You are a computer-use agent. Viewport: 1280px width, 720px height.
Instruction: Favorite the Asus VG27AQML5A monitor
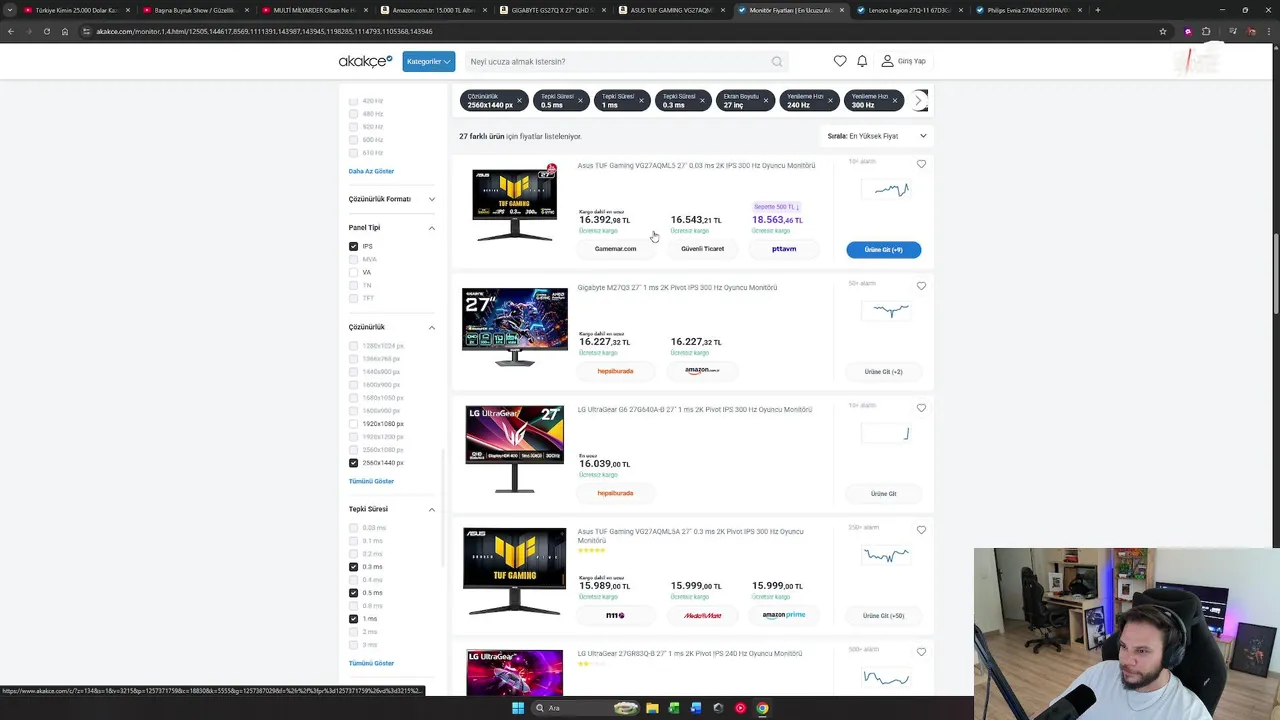(x=921, y=530)
